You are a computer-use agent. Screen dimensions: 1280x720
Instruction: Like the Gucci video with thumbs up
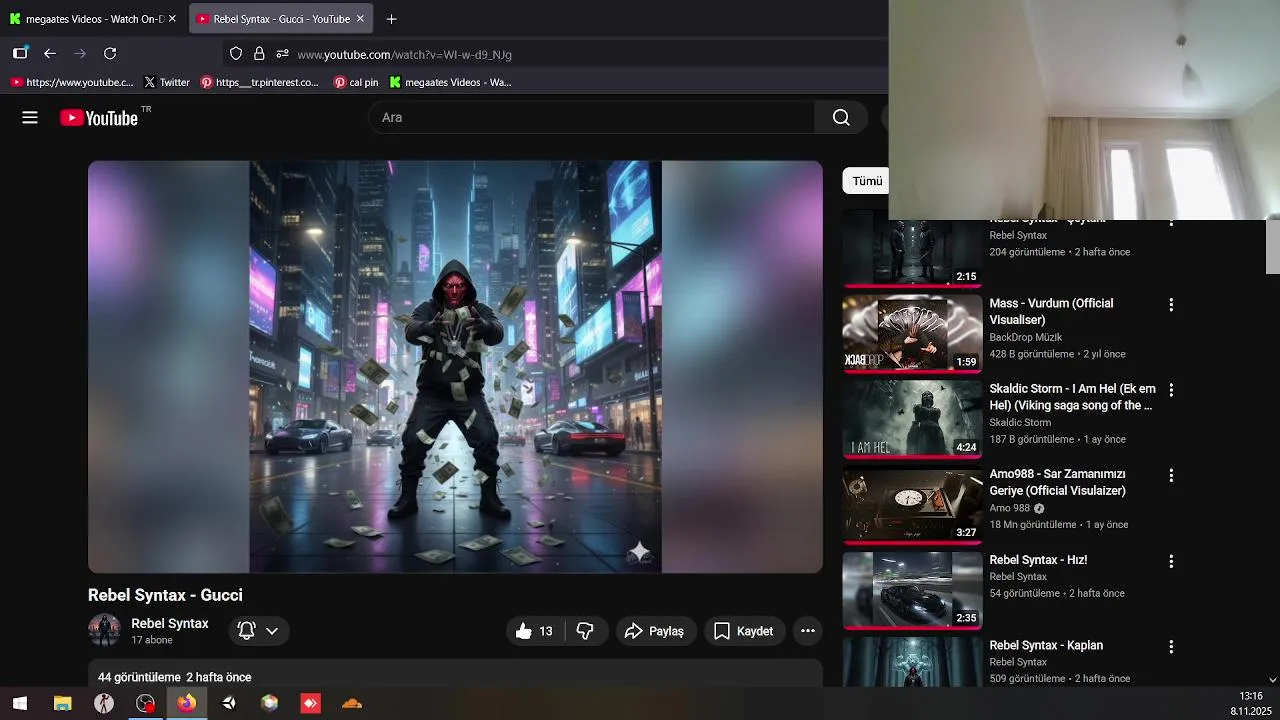[534, 631]
